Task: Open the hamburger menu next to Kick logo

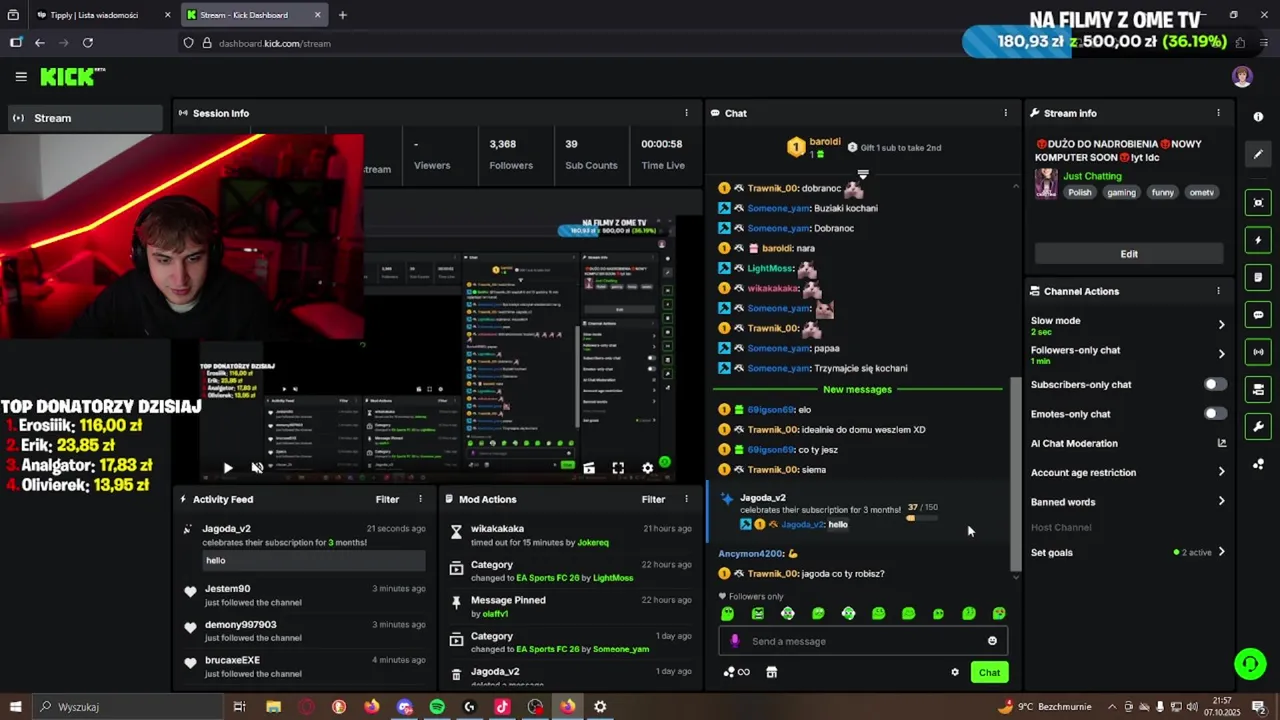Action: click(21, 76)
